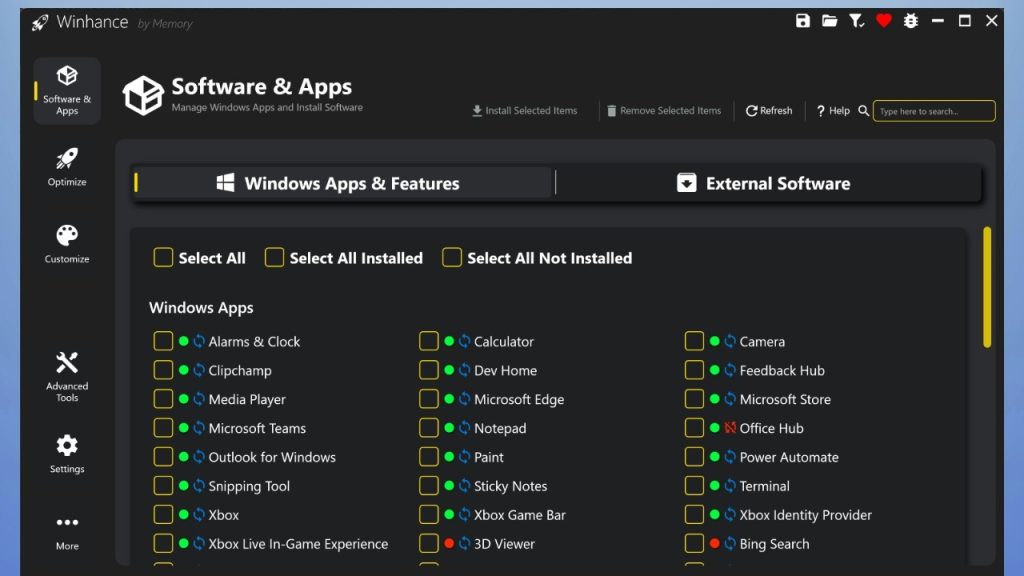Click the reinstall icon next to Calculator
The height and width of the screenshot is (576, 1024).
(464, 341)
